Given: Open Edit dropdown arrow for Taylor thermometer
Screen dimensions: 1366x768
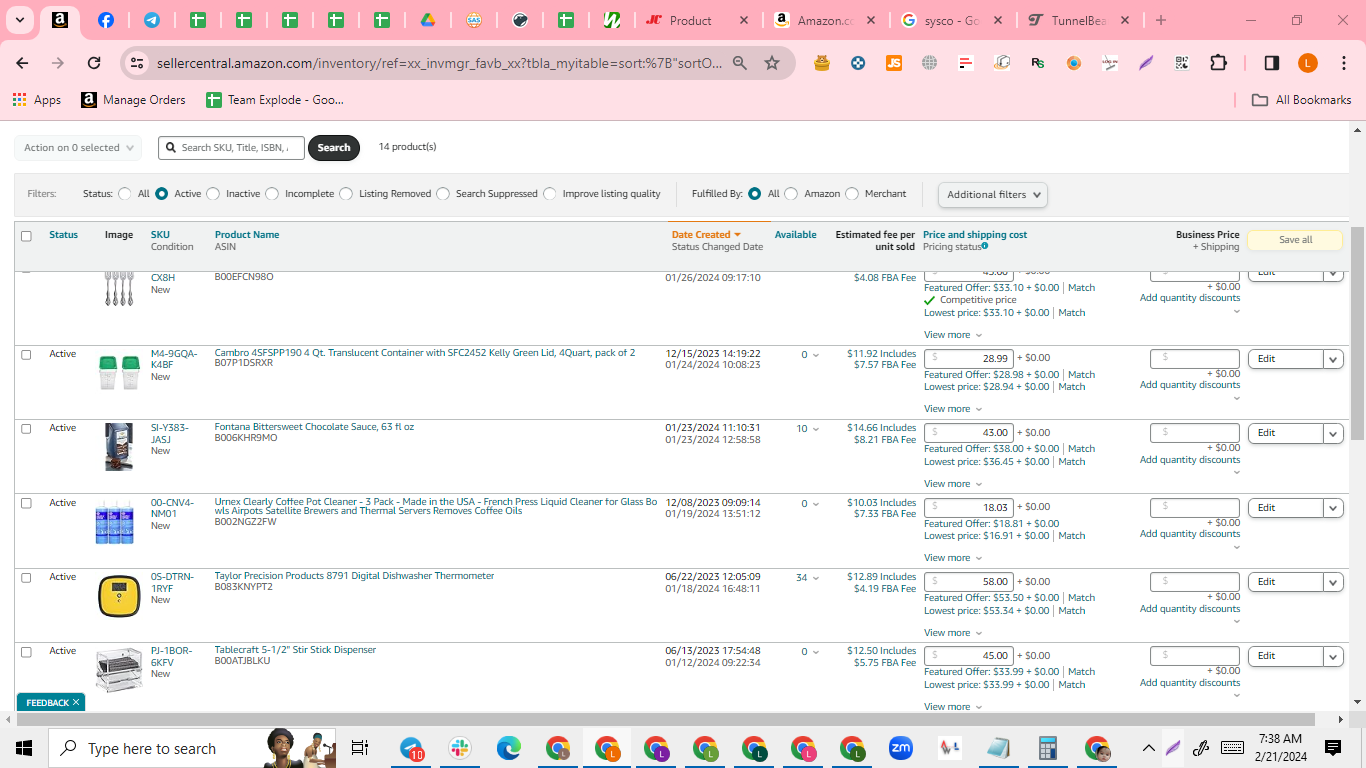Looking at the screenshot, I should [x=1332, y=582].
